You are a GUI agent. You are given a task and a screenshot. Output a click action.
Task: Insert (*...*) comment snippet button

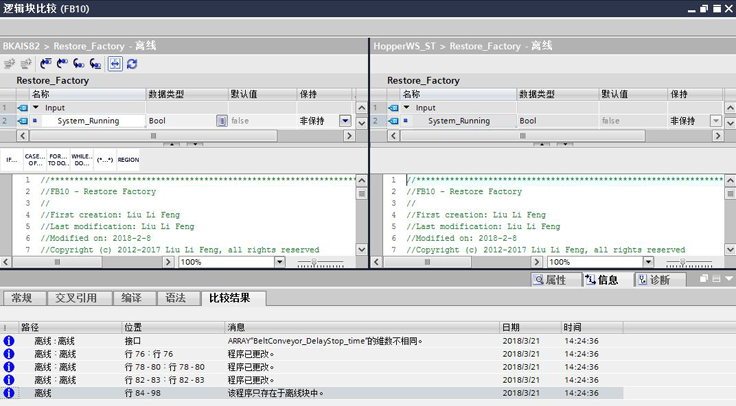point(105,159)
